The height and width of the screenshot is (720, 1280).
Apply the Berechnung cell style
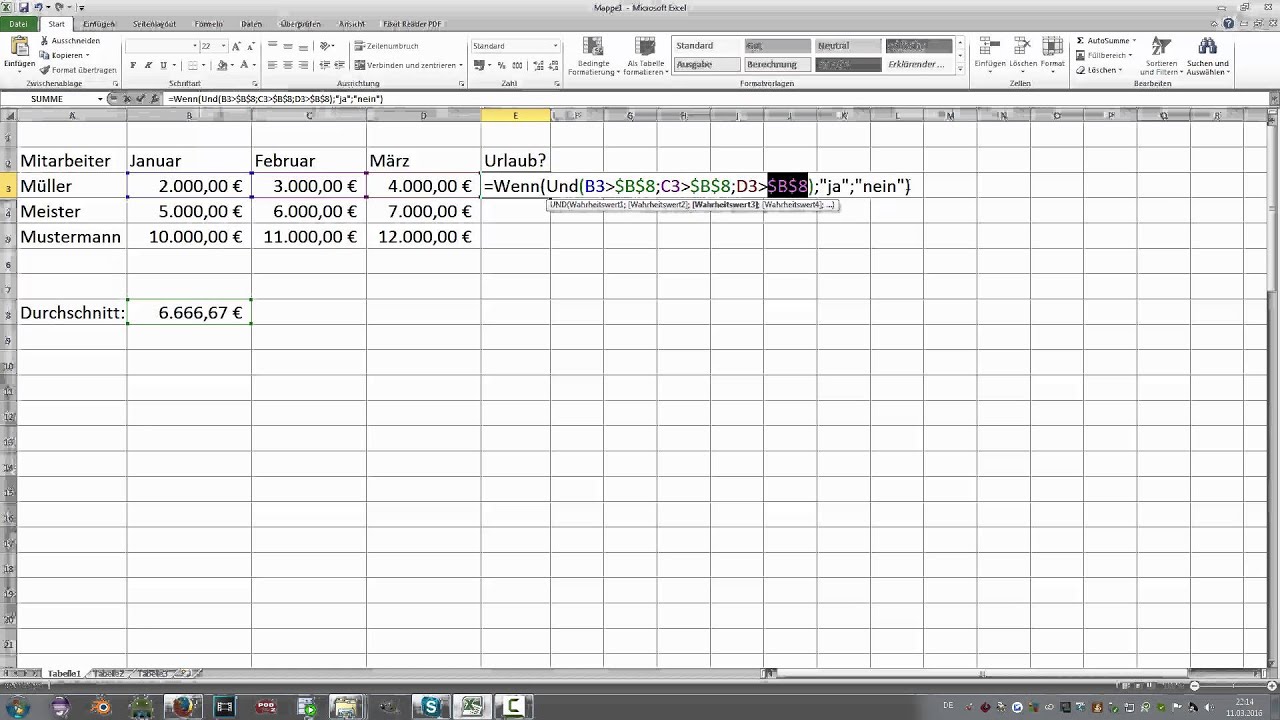click(776, 64)
